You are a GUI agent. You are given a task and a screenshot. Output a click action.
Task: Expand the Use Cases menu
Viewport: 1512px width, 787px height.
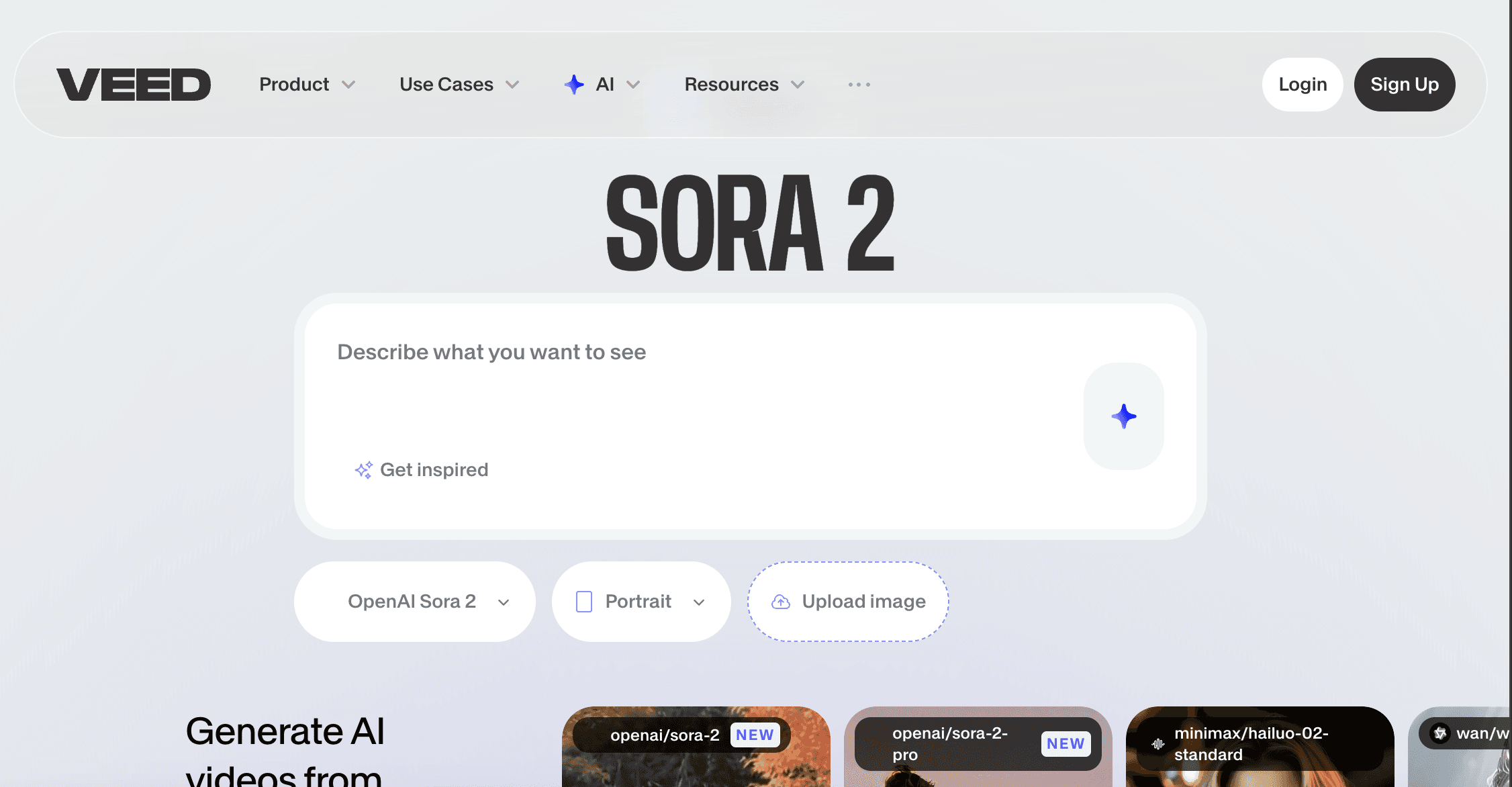click(x=459, y=85)
